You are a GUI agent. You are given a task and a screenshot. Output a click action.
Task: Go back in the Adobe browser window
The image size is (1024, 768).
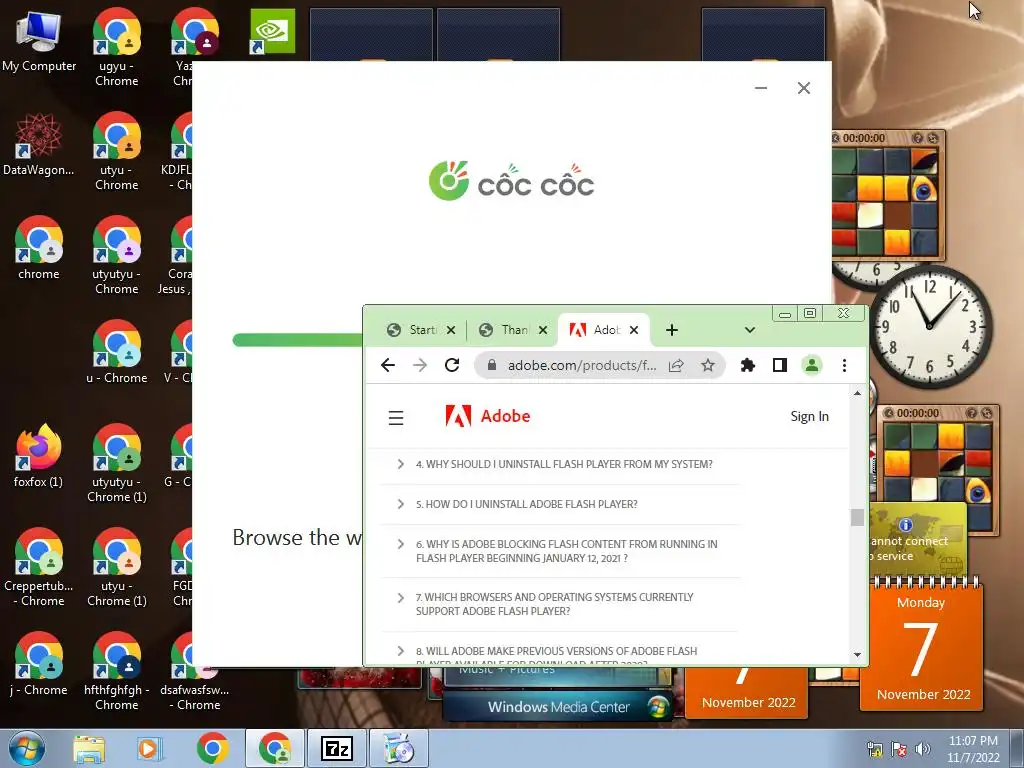pos(388,365)
